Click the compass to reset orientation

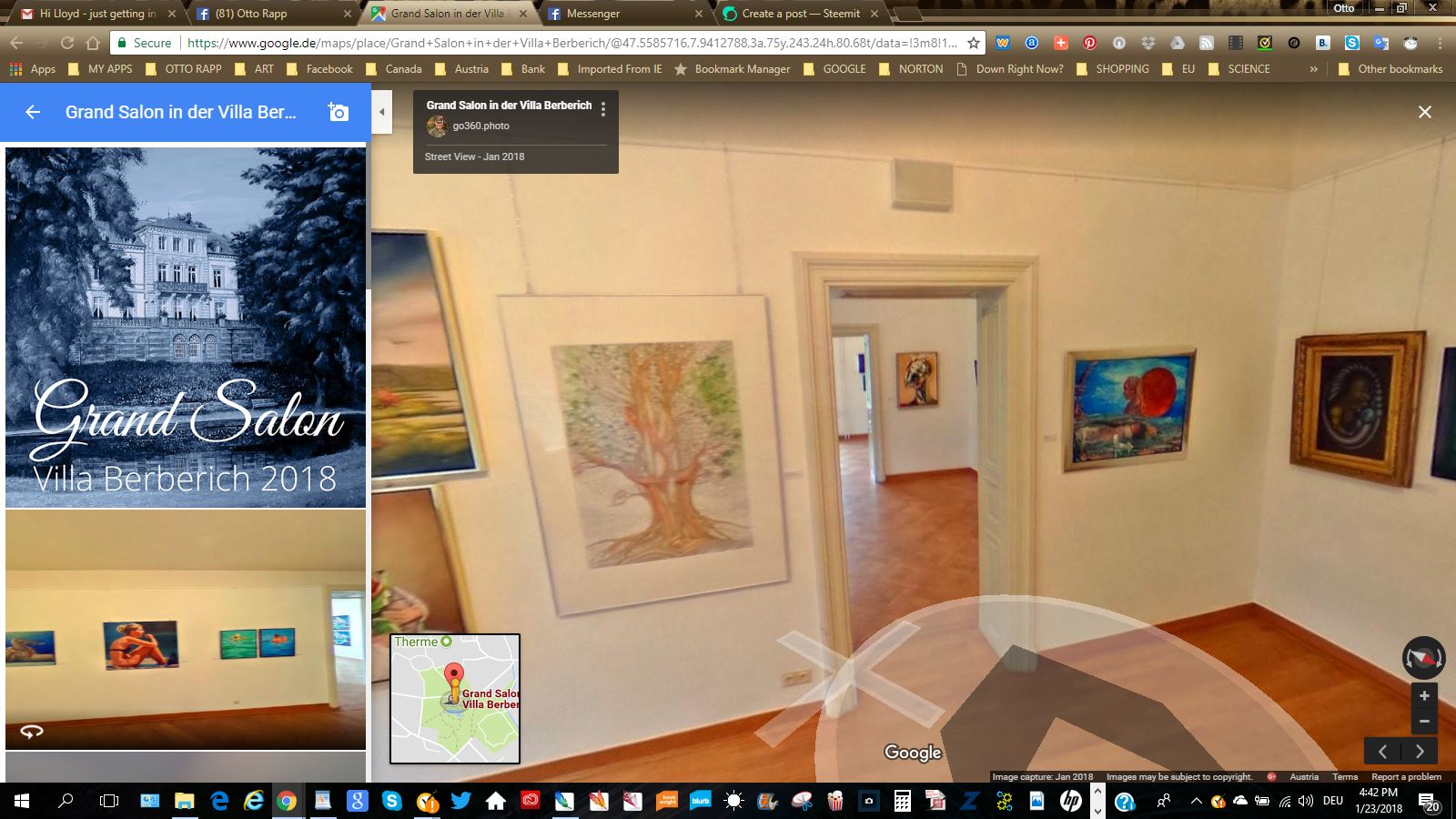tap(1423, 658)
